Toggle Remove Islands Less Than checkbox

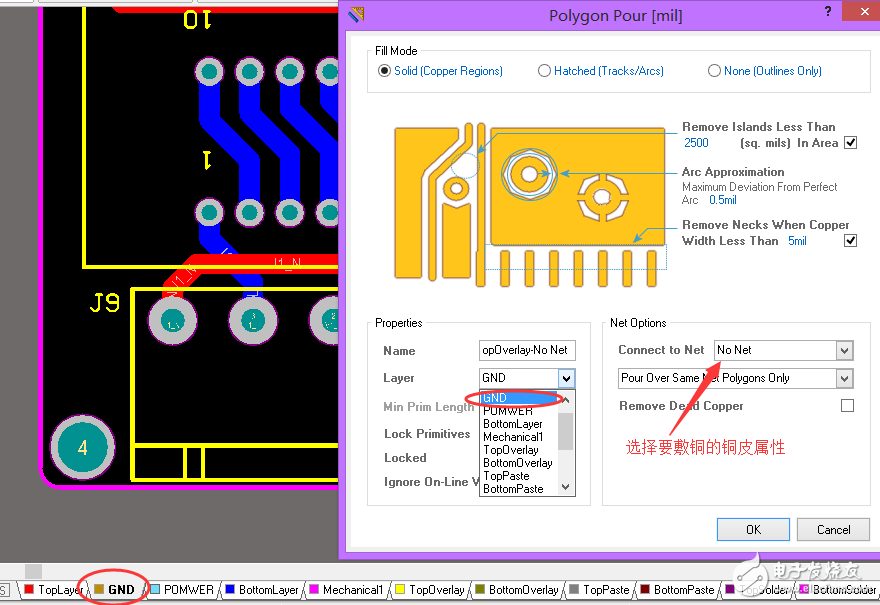[851, 143]
